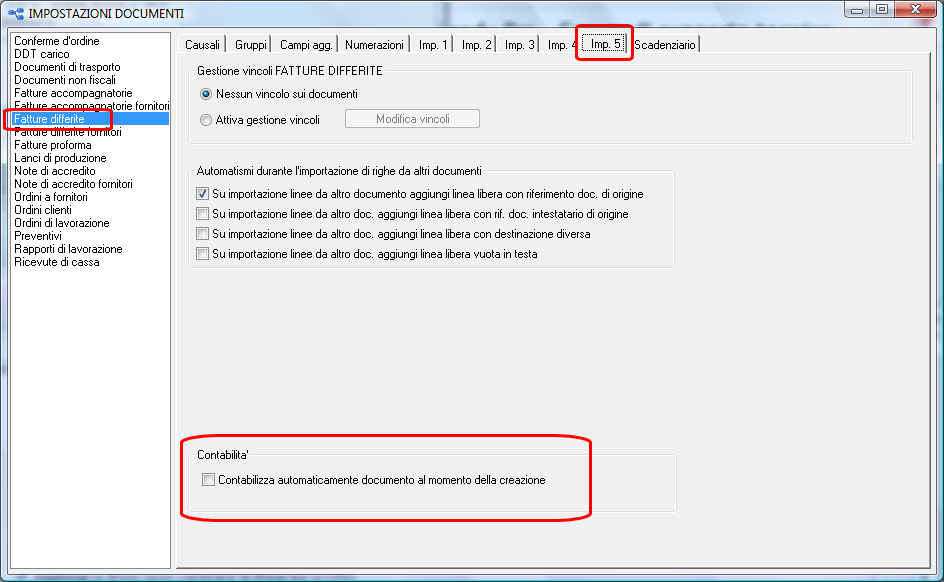Viewport: 944px width, 582px height.
Task: Select the Imp. 3 tab
Action: click(x=519, y=45)
